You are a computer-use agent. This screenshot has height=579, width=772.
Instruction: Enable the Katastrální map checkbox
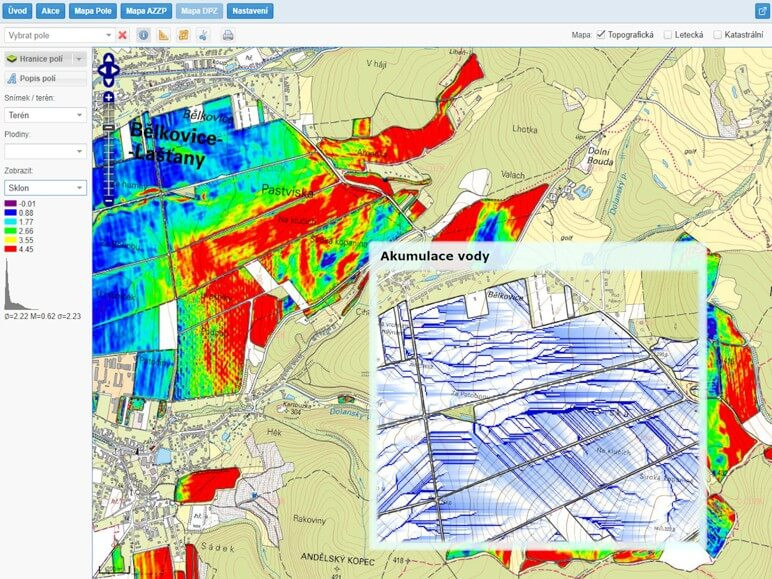point(718,34)
